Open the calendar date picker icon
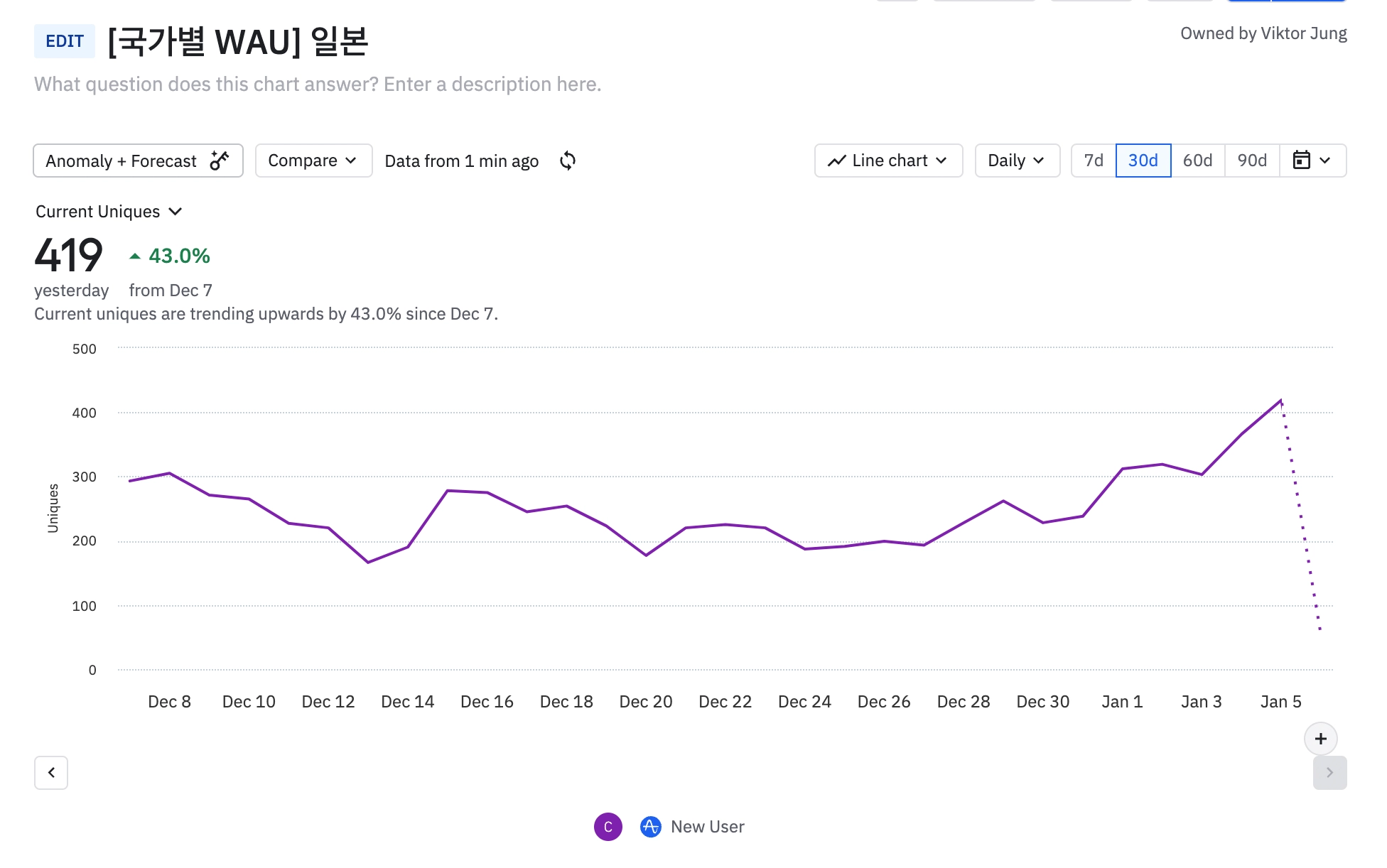Viewport: 1387px width, 868px height. click(1301, 161)
